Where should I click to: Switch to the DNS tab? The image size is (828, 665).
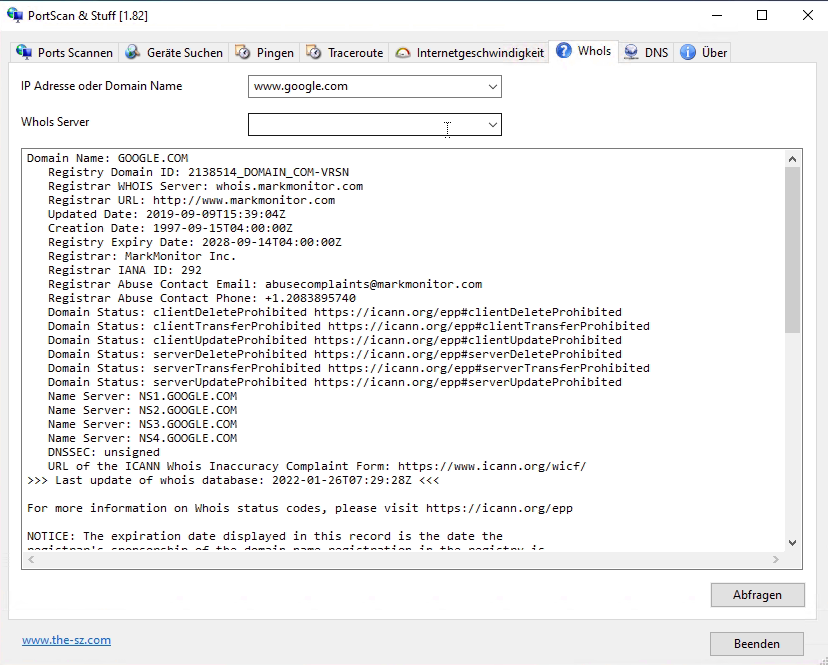(x=645, y=51)
